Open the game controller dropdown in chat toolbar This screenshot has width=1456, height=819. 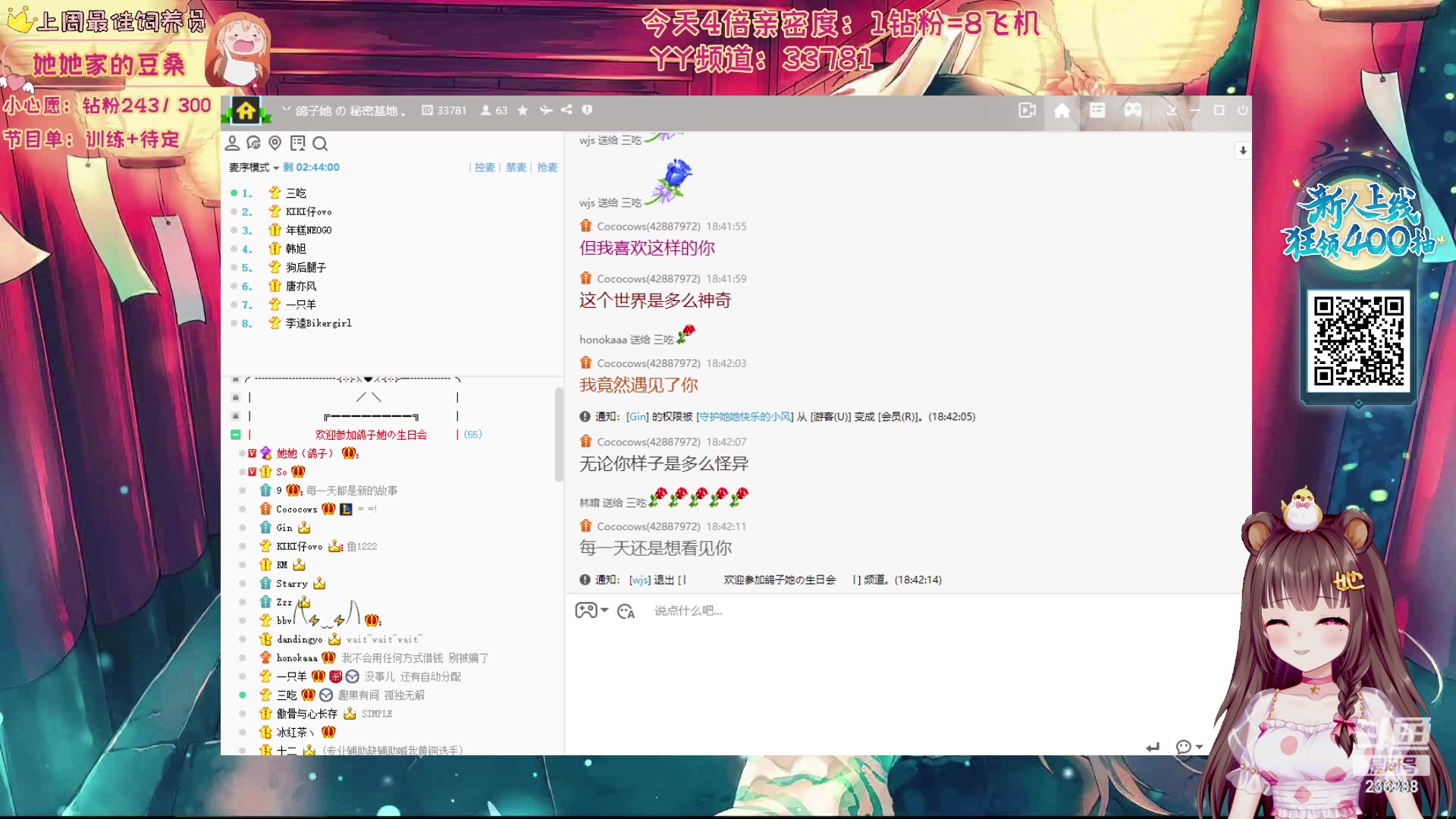tap(591, 610)
